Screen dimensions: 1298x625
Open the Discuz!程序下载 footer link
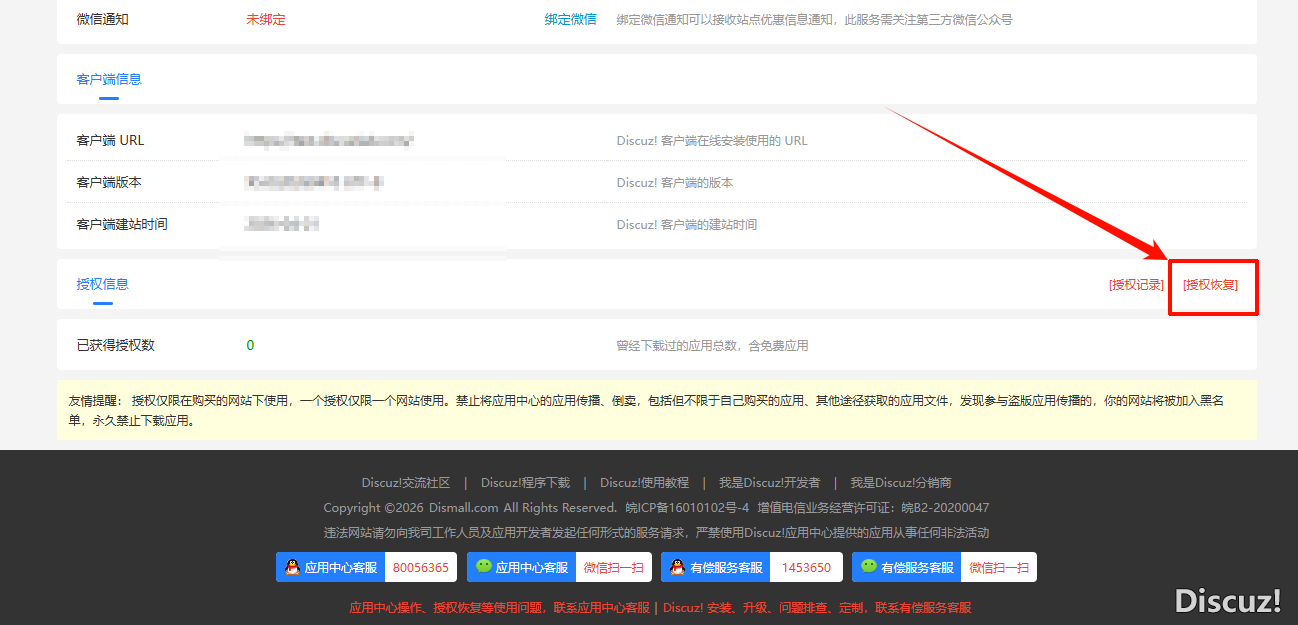point(525,482)
